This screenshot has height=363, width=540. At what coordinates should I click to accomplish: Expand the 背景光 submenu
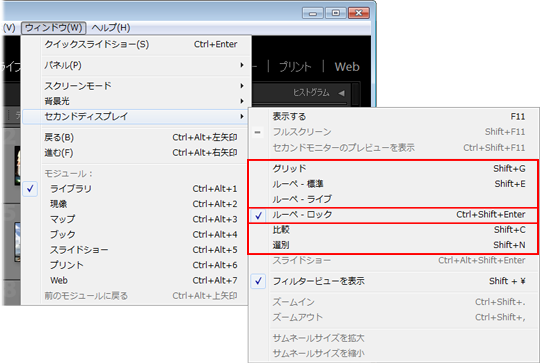[136, 101]
